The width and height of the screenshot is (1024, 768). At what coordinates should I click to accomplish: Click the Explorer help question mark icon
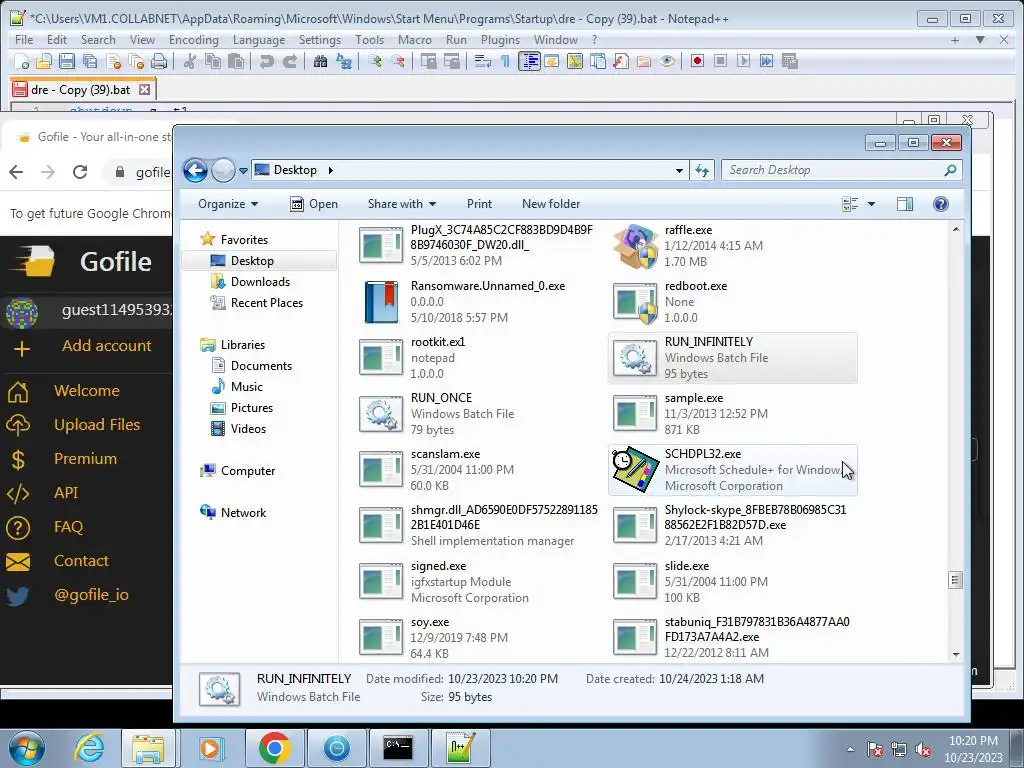point(940,204)
